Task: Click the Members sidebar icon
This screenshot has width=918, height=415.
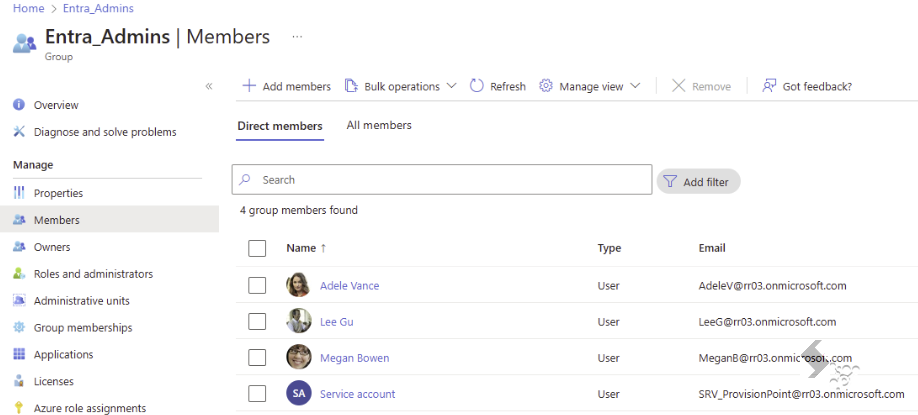Action: coord(19,220)
